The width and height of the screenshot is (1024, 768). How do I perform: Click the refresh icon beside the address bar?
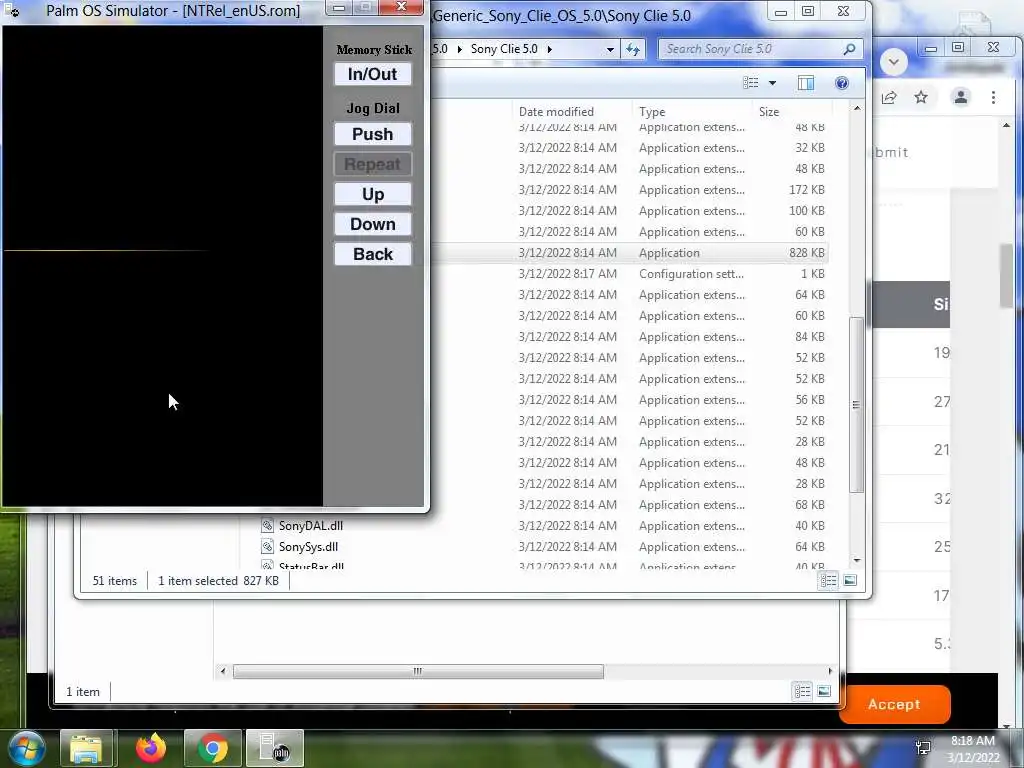click(633, 49)
